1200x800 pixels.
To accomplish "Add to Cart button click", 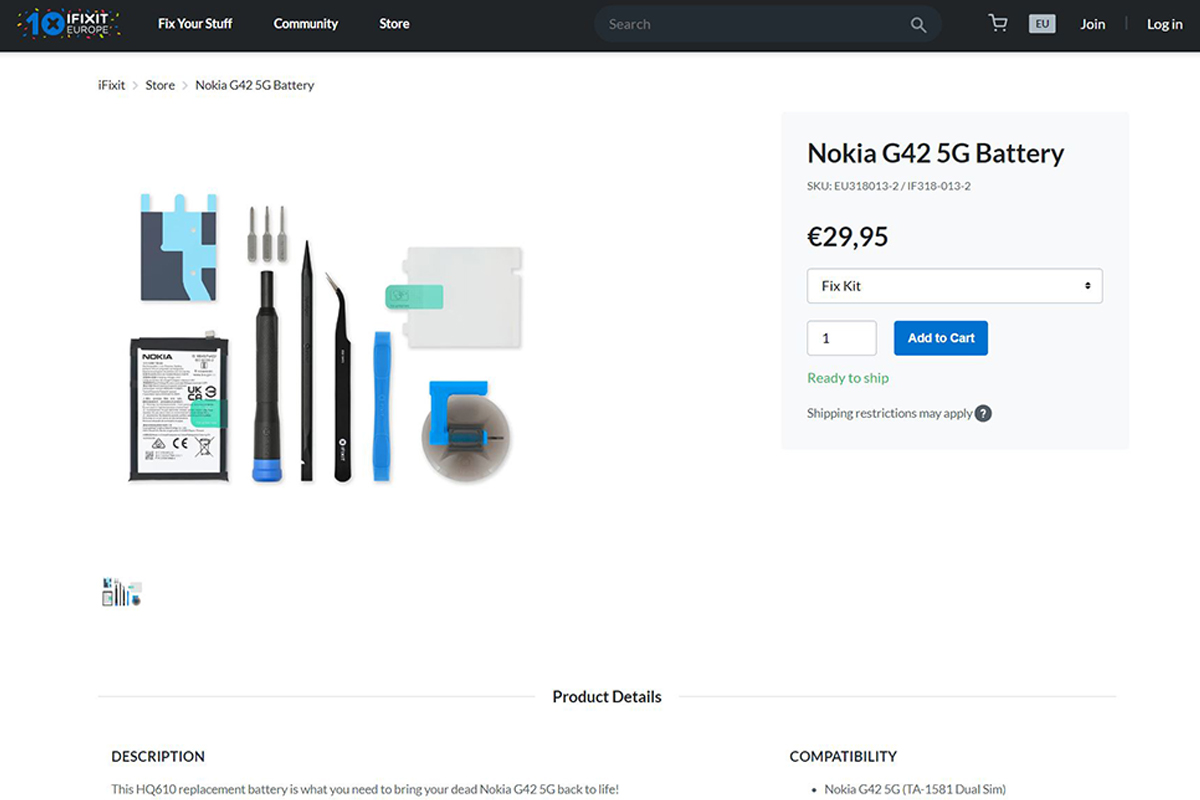I will tap(941, 338).
